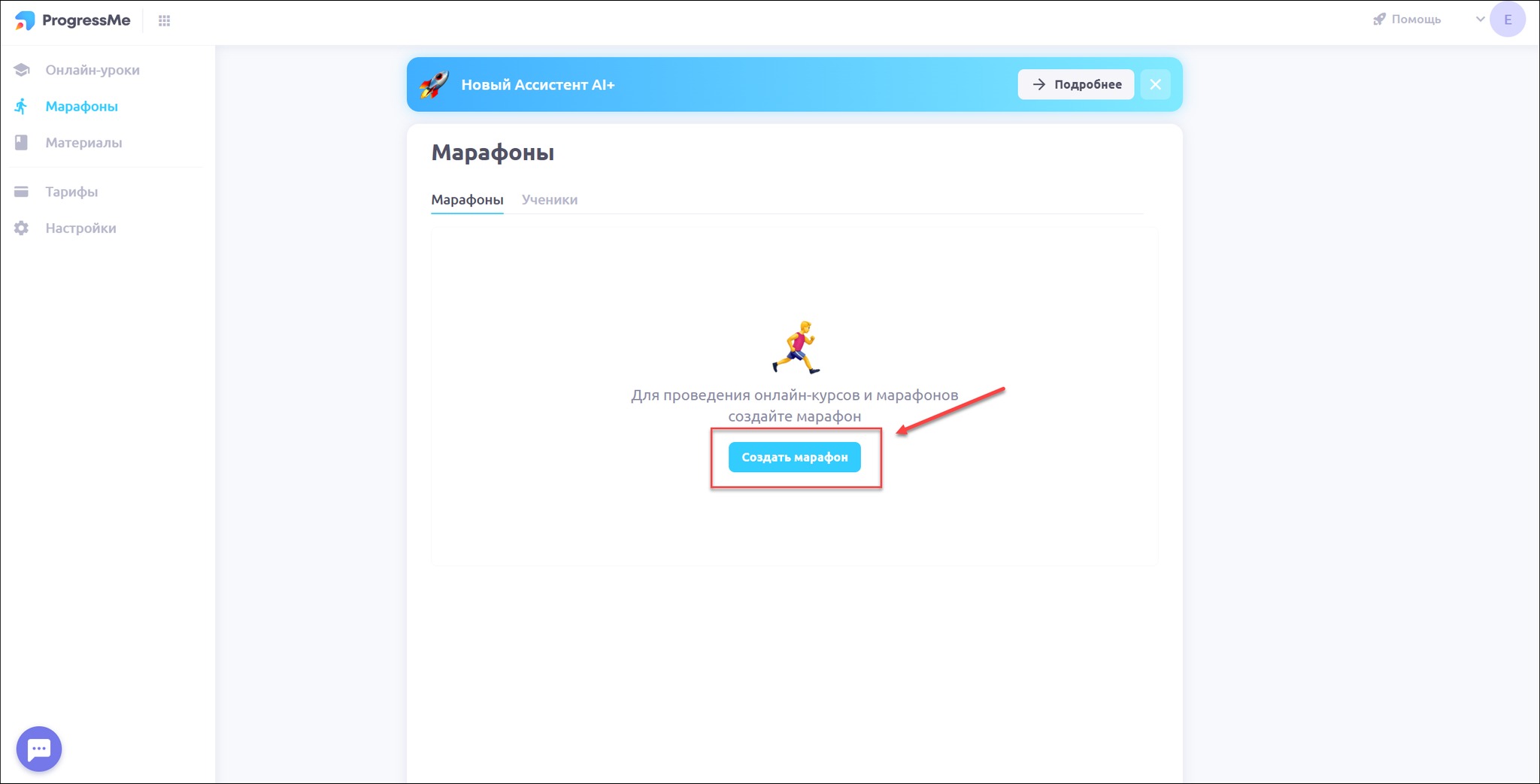Open the chat support bubble
This screenshot has width=1540, height=784.
point(39,749)
